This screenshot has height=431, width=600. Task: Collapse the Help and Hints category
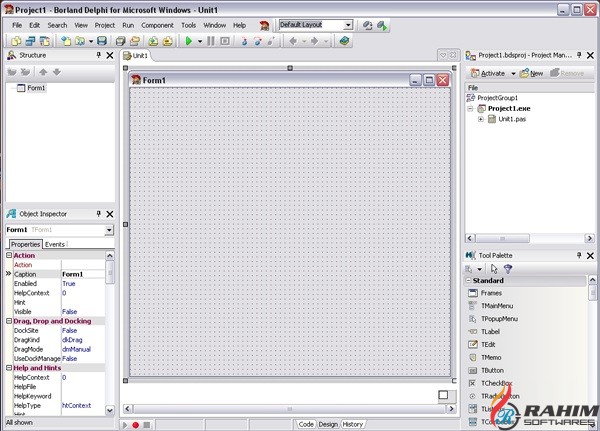click(9, 367)
